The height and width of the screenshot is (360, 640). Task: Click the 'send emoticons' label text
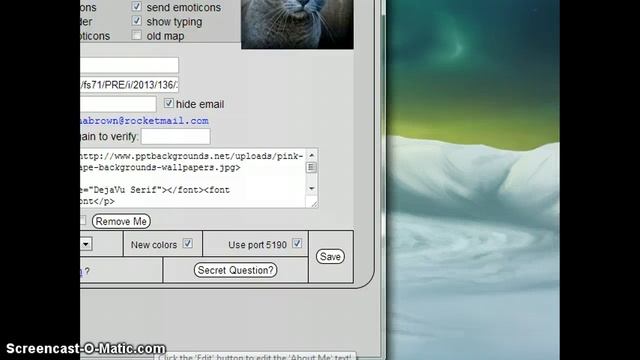[184, 7]
